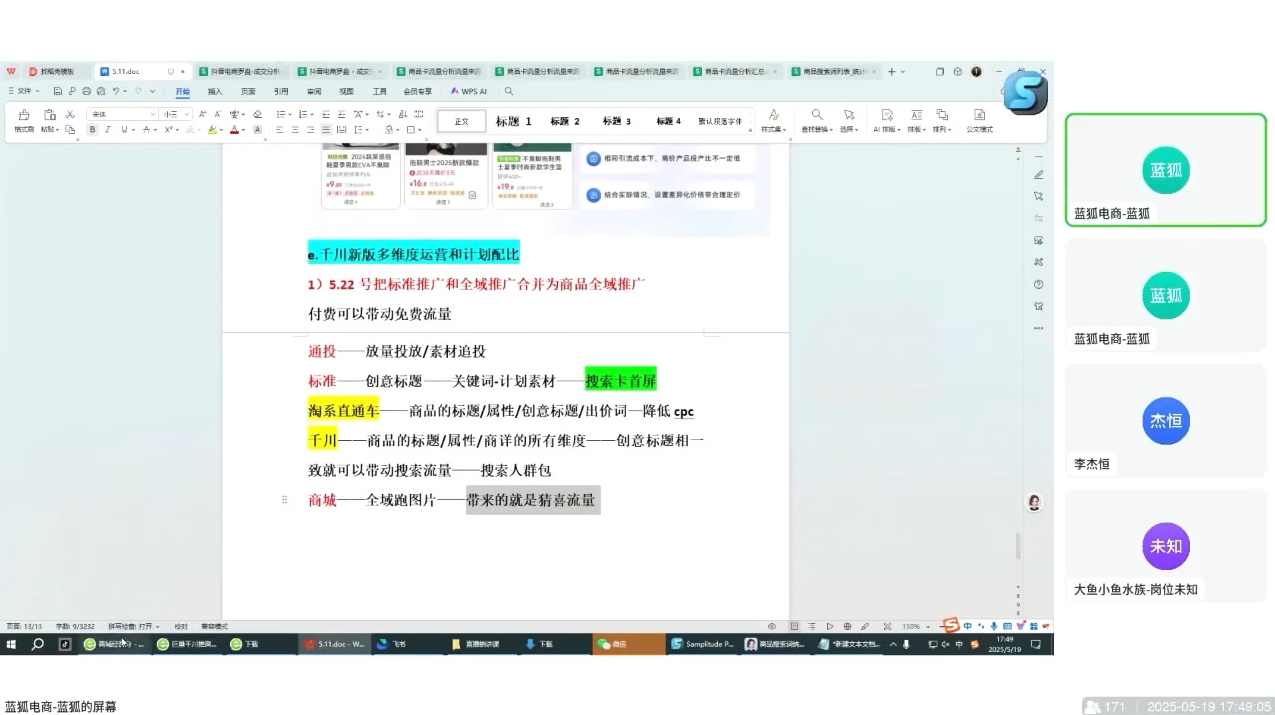Click the Undo icon in quick access toolbar

[x=115, y=91]
